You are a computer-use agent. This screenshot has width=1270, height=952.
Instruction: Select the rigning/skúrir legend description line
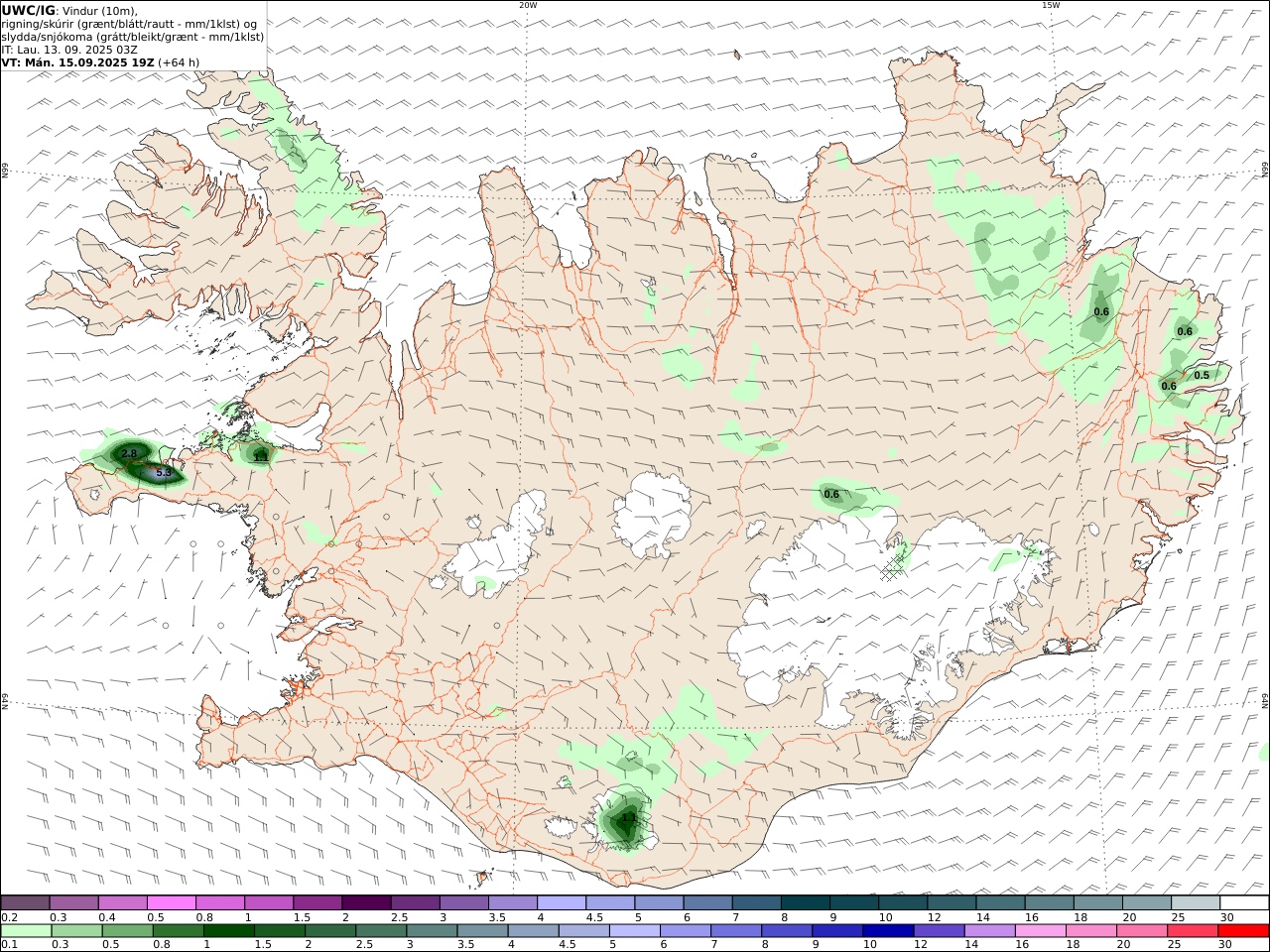tap(130, 24)
